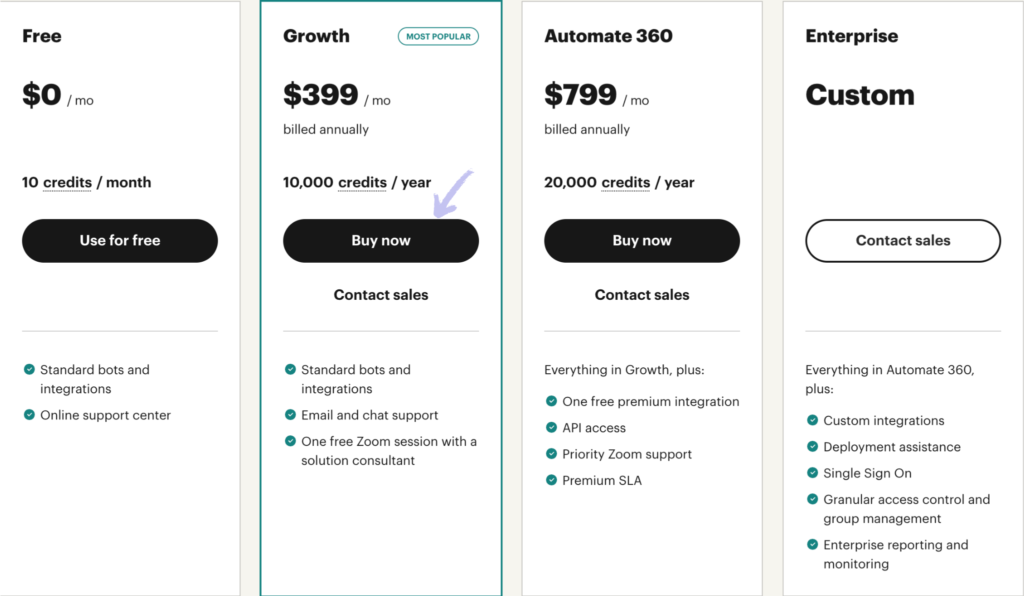This screenshot has height=596, width=1024.
Task: Click checkmark icon beside Deployment assistance
Action: [x=812, y=447]
